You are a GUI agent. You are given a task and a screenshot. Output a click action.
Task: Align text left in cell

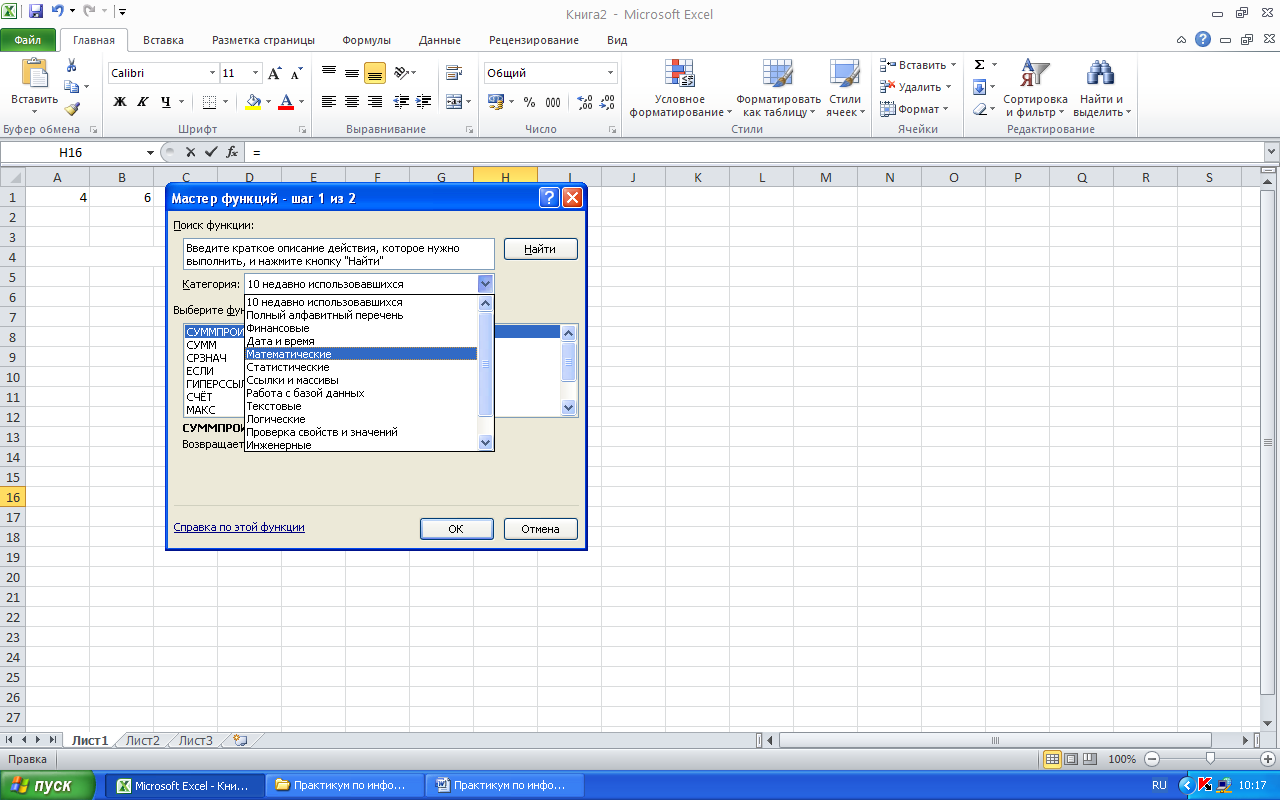329,101
